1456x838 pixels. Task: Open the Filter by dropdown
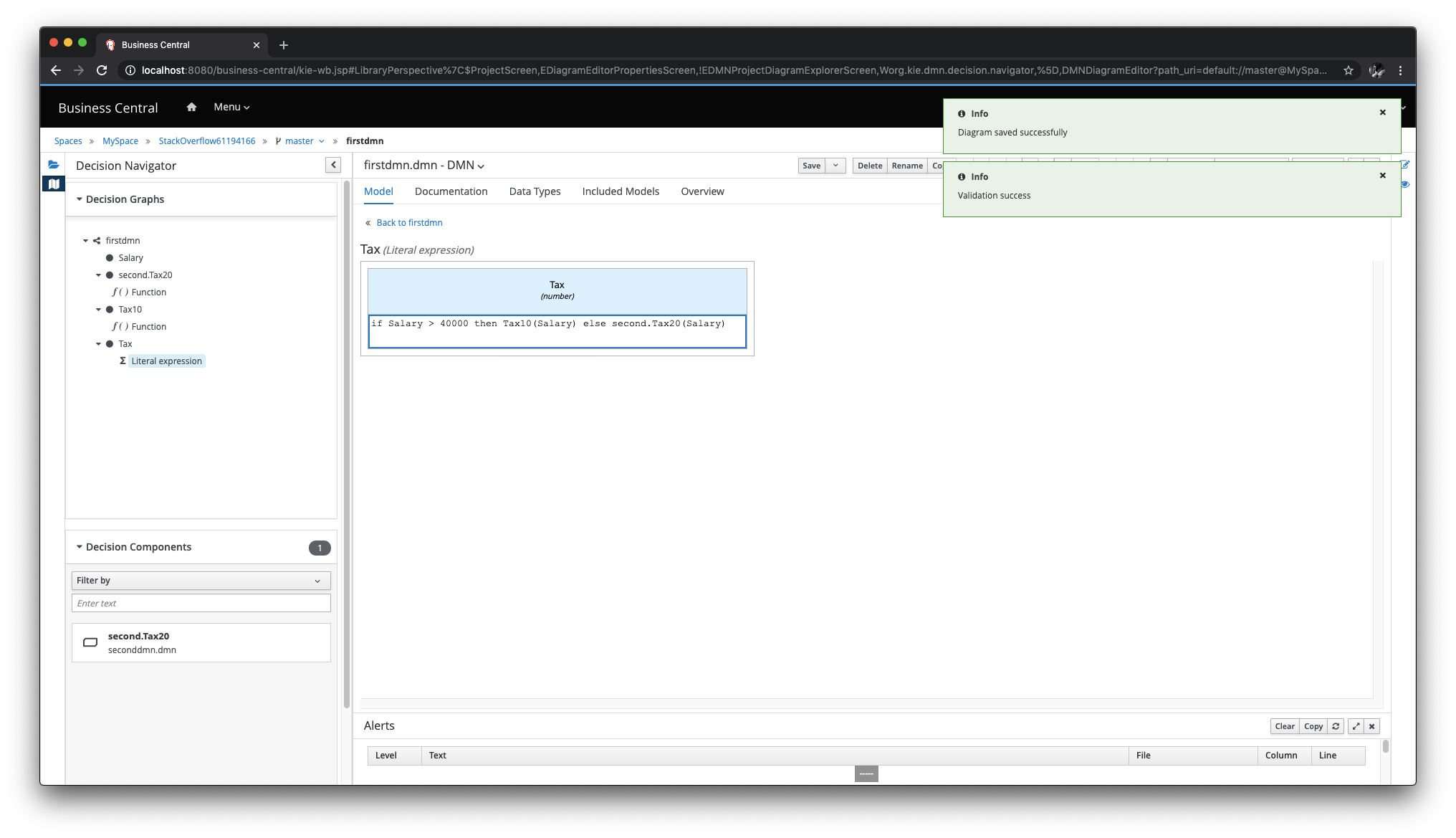tap(201, 581)
